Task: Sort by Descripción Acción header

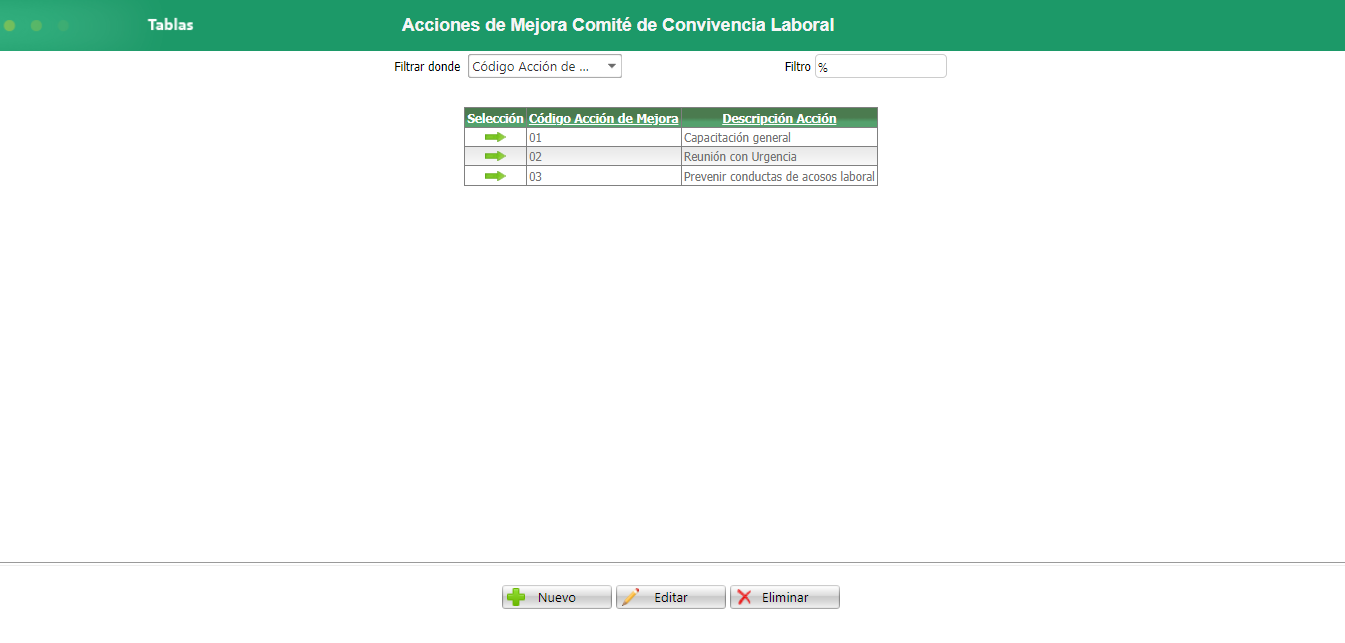Action: pyautogui.click(x=778, y=117)
